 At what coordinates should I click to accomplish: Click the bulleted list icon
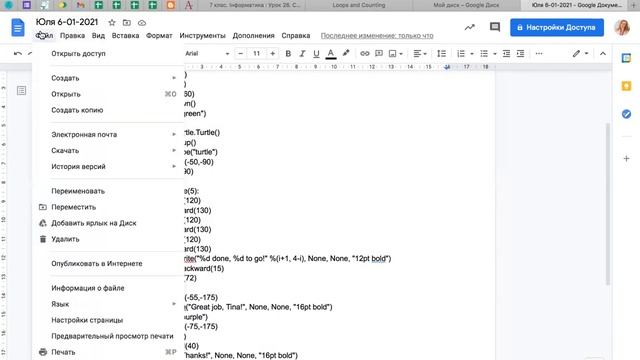click(484, 53)
